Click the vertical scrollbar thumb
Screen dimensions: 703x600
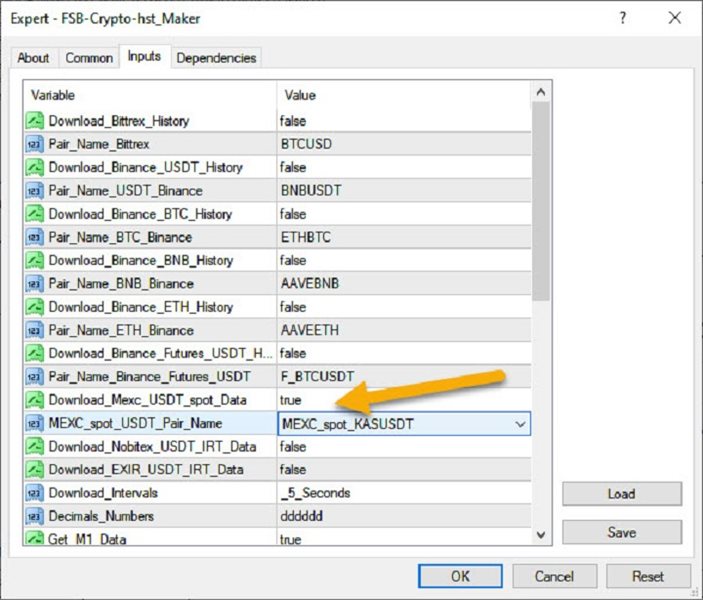point(541,201)
